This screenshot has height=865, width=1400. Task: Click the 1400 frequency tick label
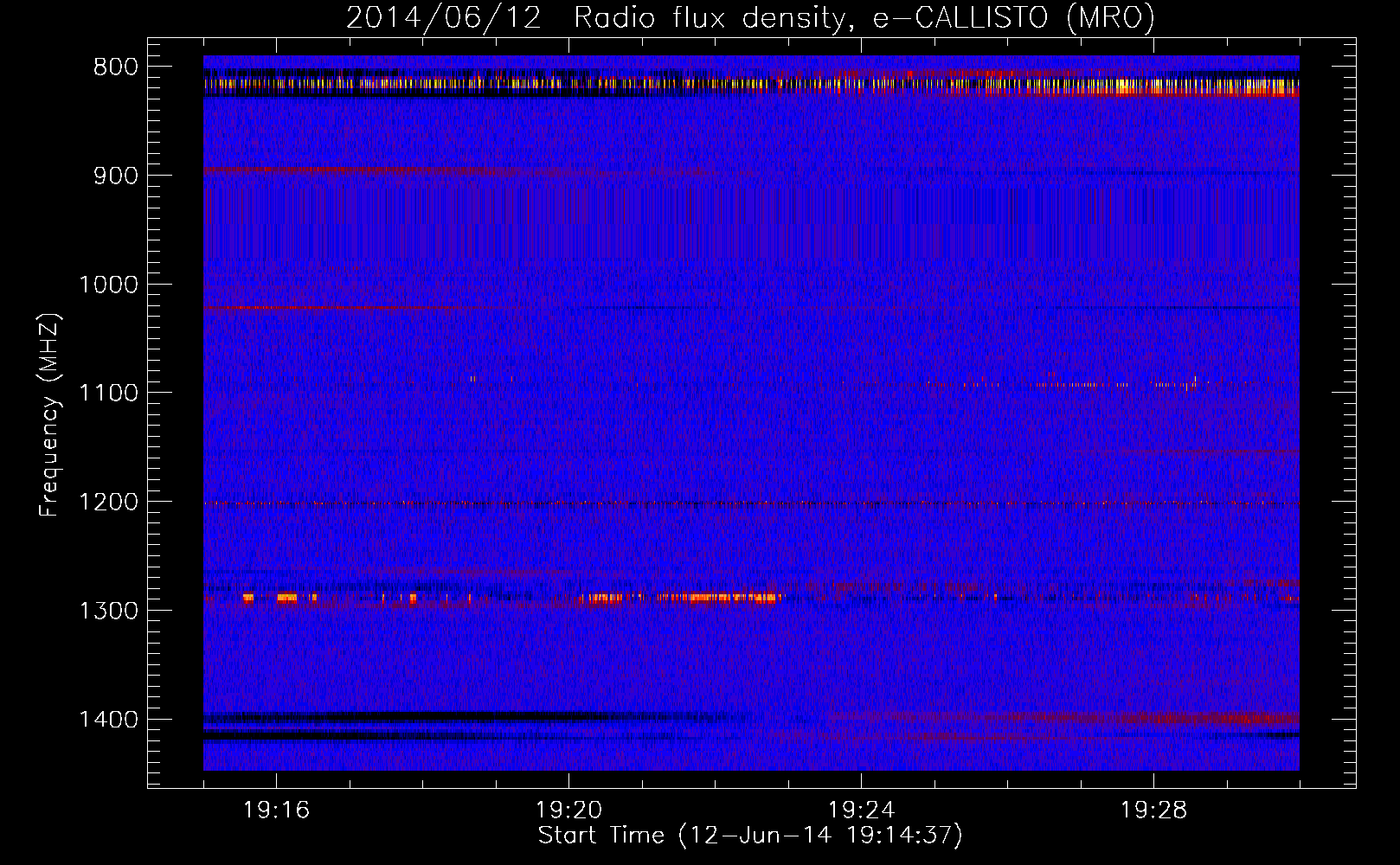[109, 720]
